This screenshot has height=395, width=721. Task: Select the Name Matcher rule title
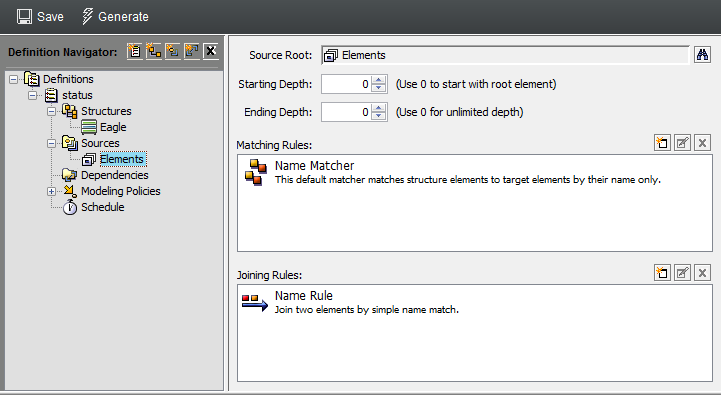click(315, 166)
